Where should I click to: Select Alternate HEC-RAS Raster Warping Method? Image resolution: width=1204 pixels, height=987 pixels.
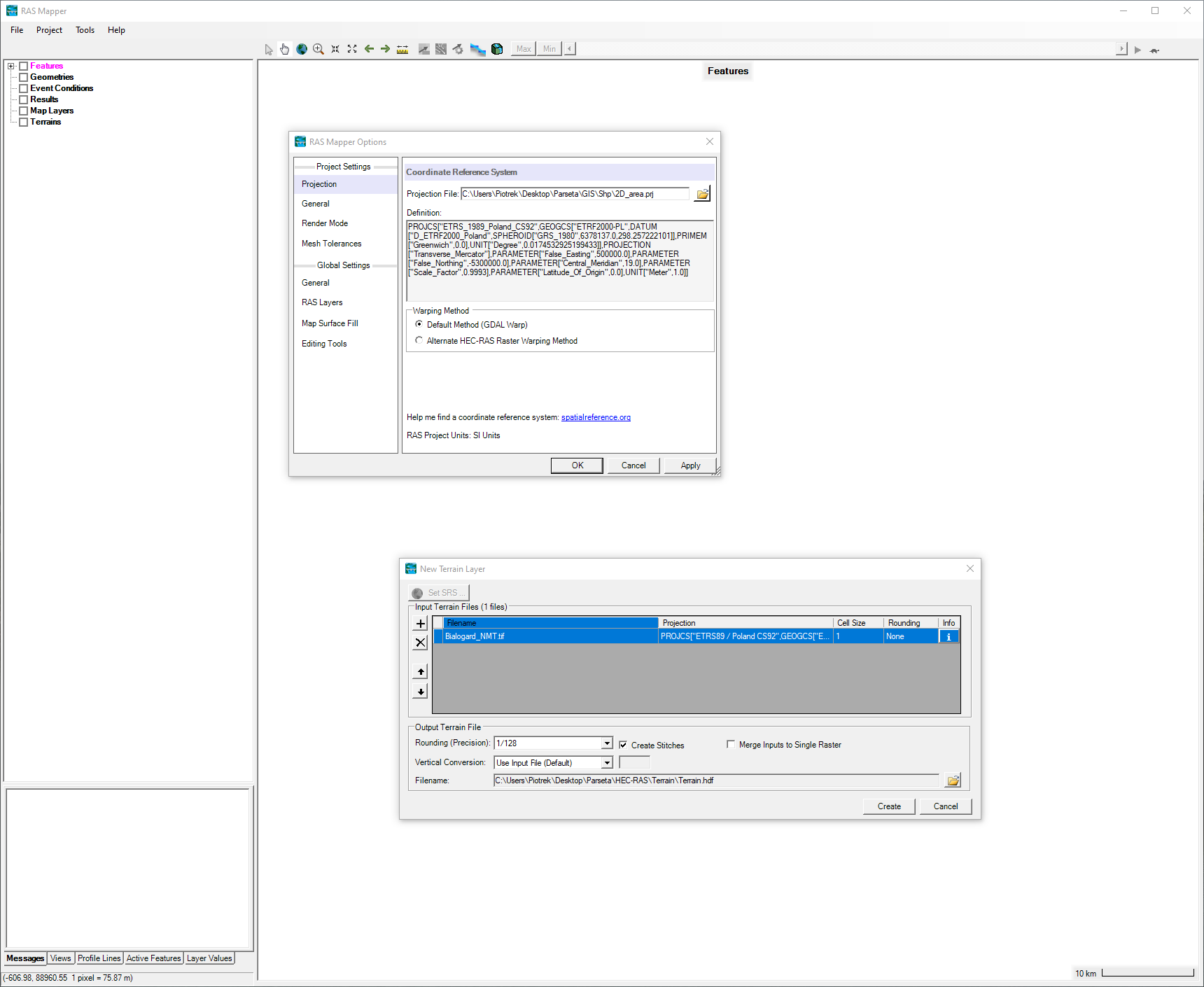419,341
